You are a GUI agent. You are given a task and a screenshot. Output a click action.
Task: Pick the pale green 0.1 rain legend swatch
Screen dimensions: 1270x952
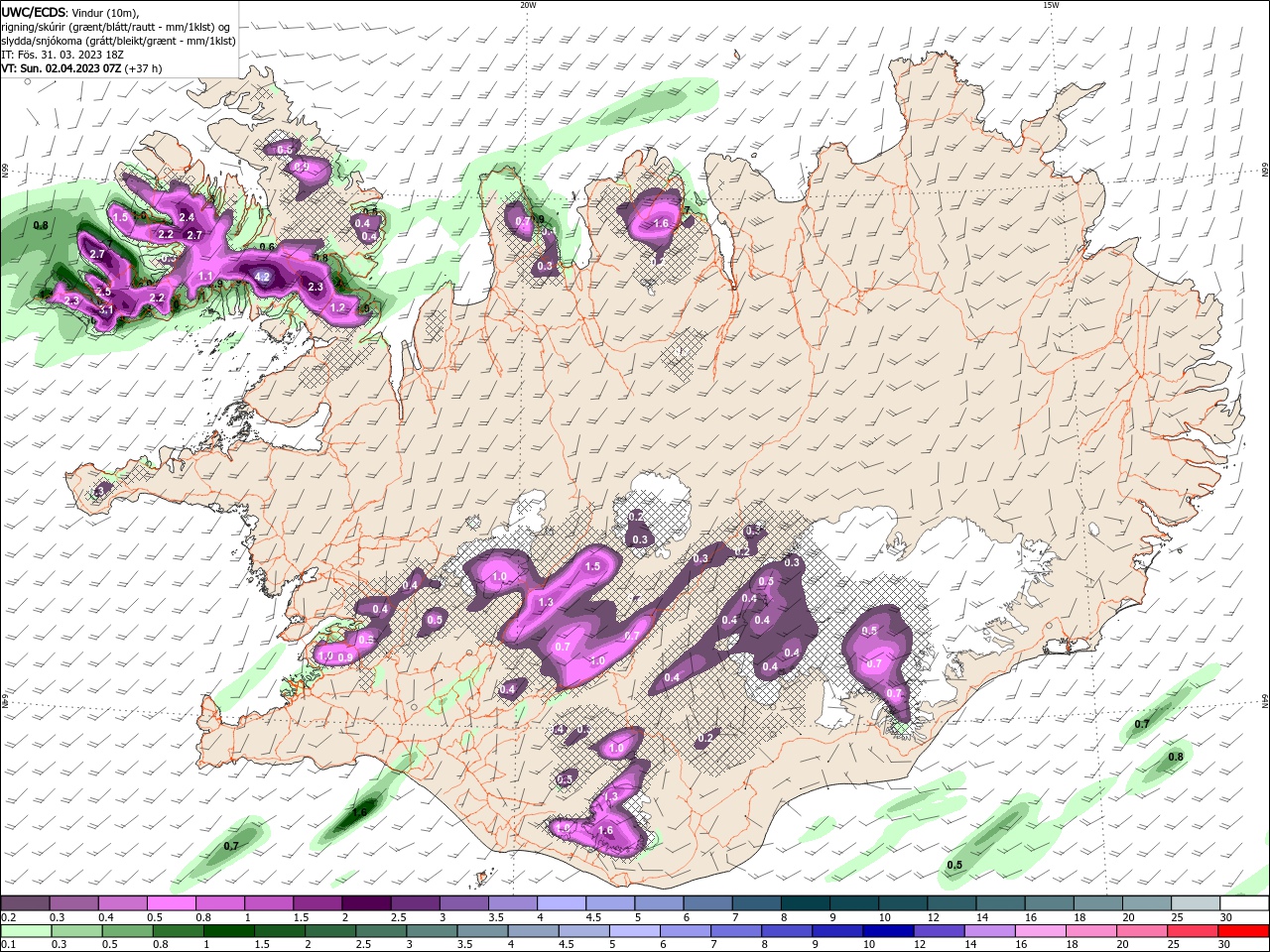26,931
